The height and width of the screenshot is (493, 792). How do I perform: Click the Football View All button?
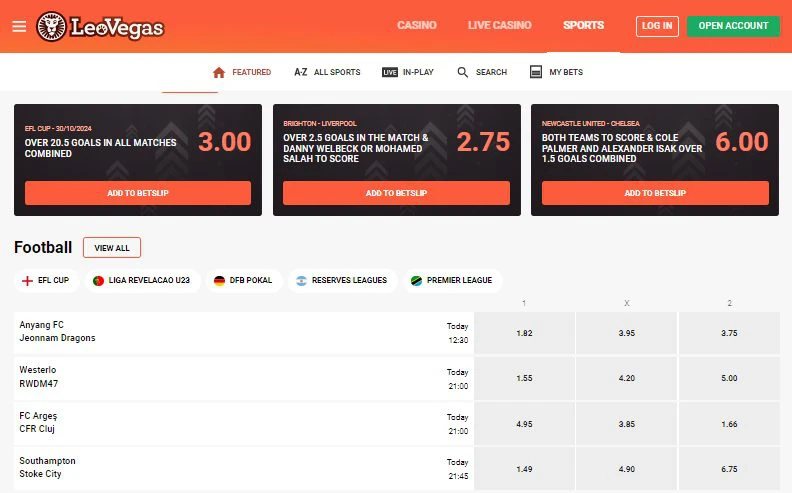pyautogui.click(x=112, y=248)
